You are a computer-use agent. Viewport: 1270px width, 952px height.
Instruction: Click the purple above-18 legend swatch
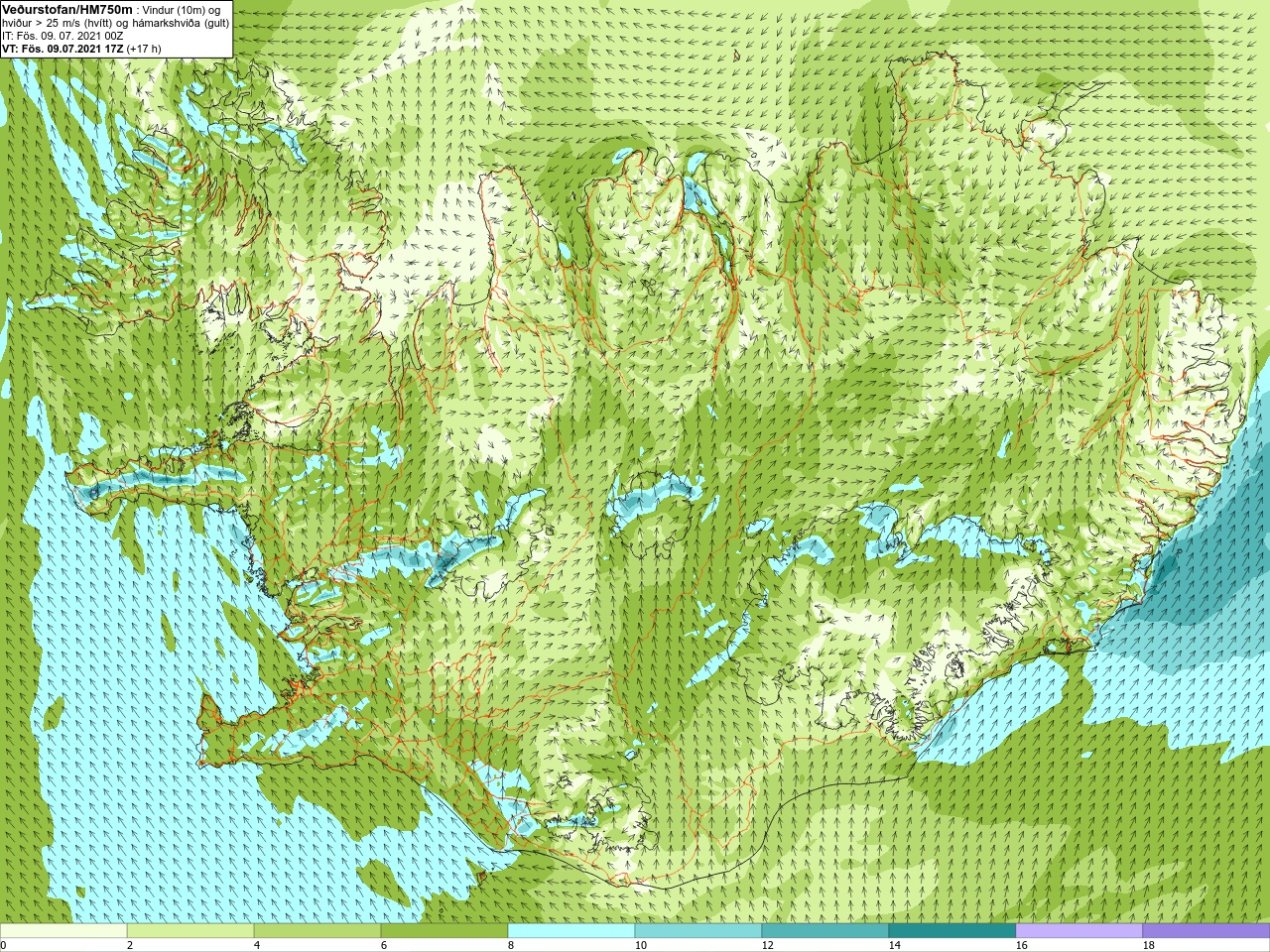1206,931
